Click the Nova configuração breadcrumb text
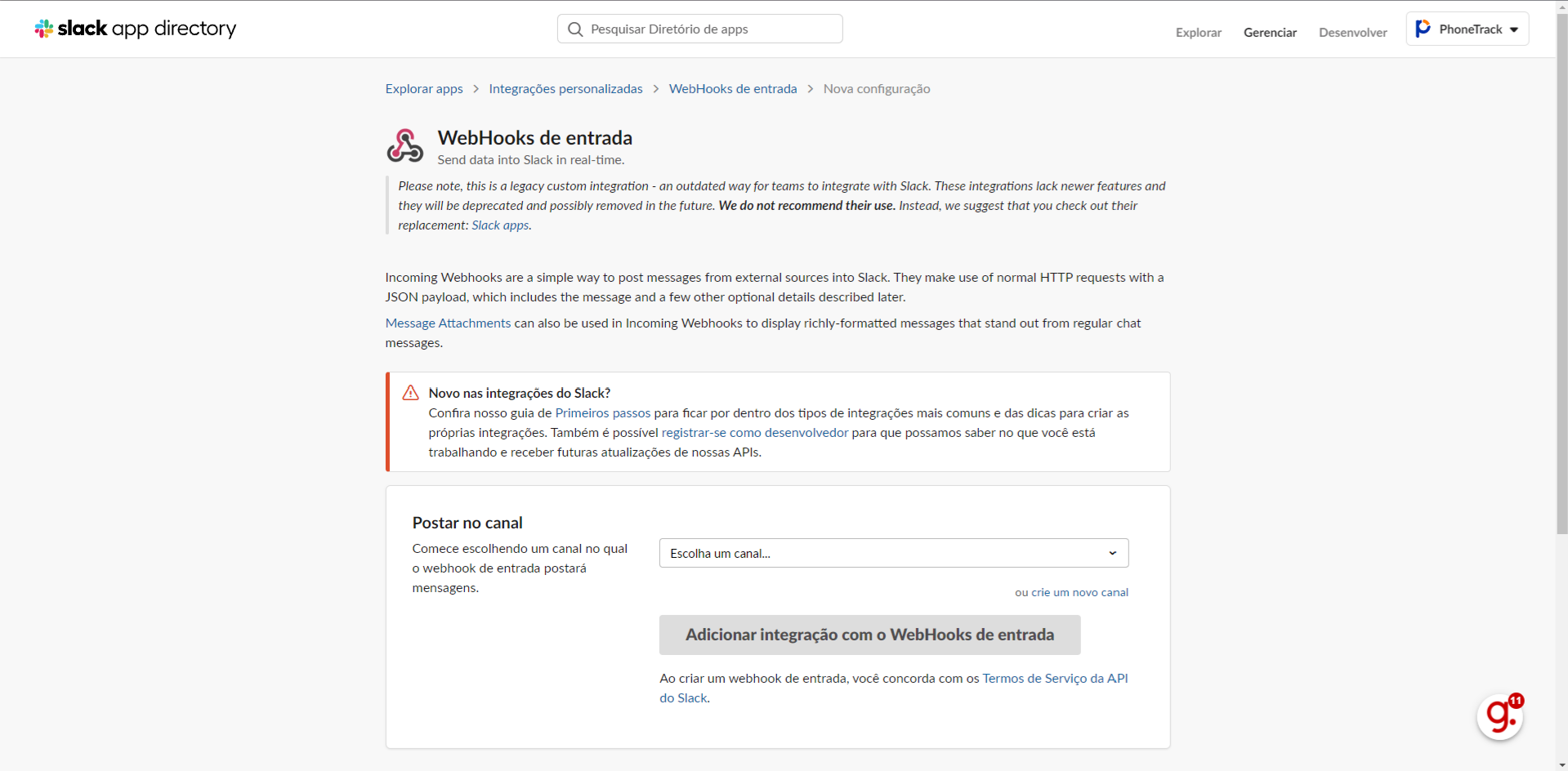Image resolution: width=1568 pixels, height=771 pixels. (877, 89)
